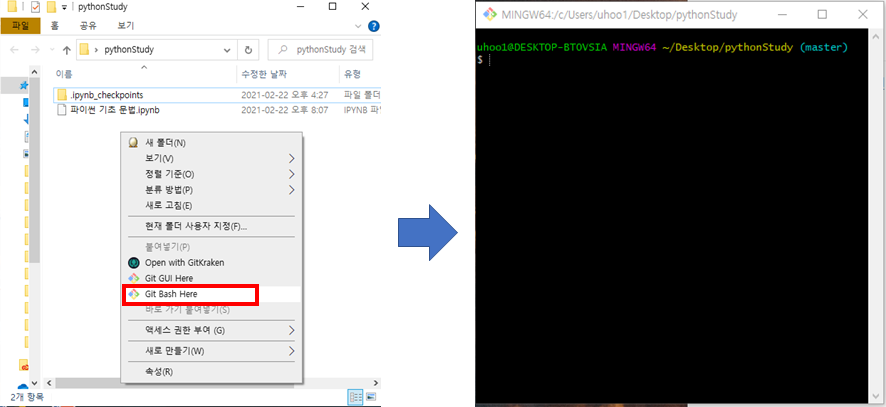
Task: Open Explorer help question mark icon
Action: pos(373,26)
